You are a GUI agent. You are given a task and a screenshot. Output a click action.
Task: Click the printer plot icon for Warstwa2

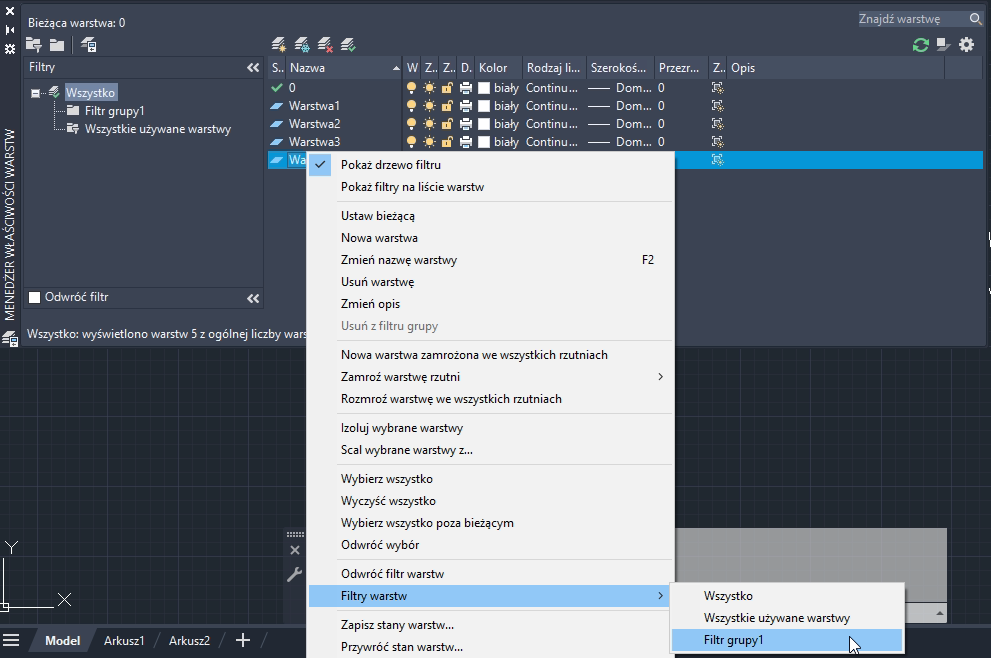click(466, 124)
